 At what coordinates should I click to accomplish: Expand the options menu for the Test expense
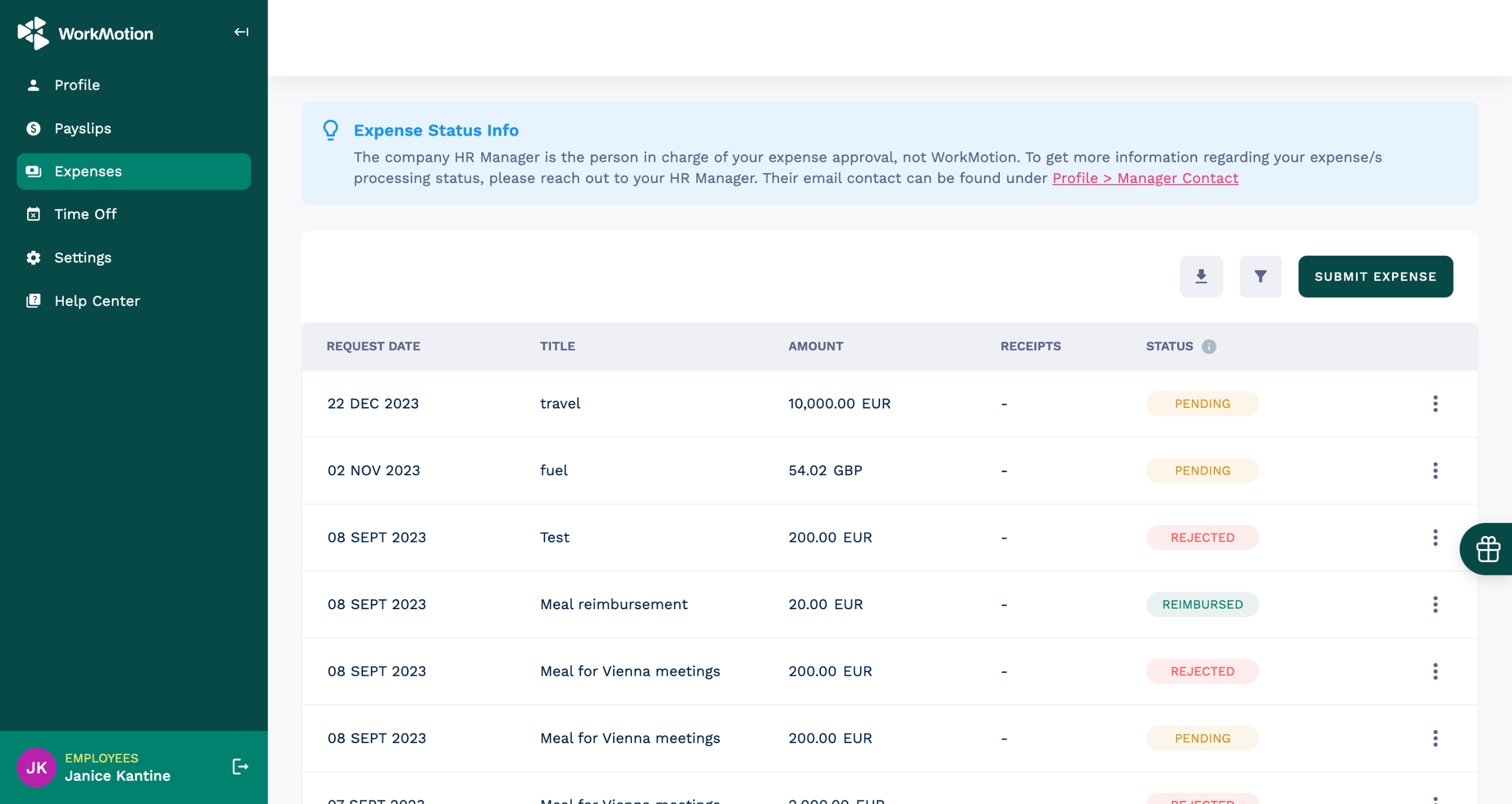(1435, 537)
